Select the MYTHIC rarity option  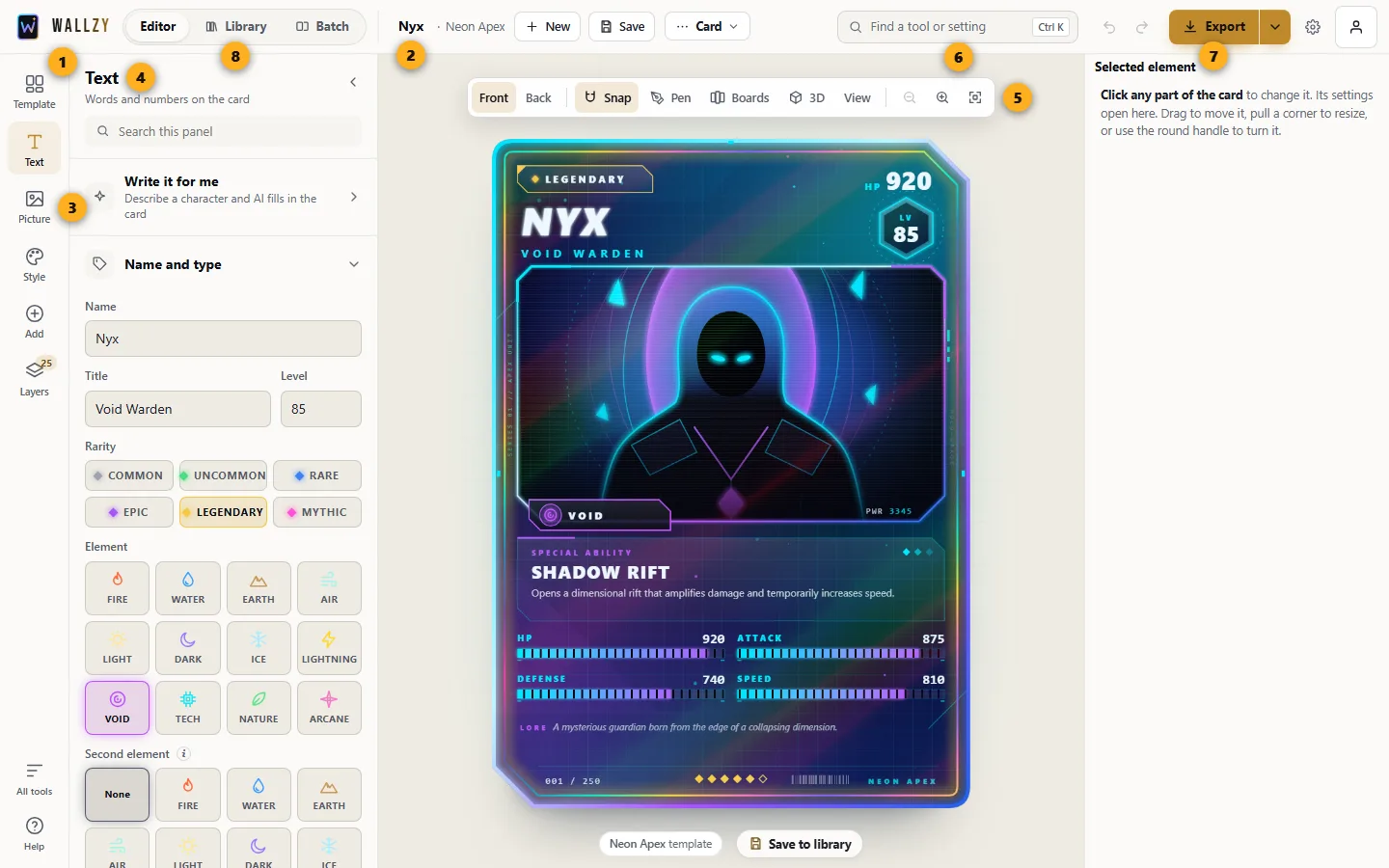pos(317,512)
